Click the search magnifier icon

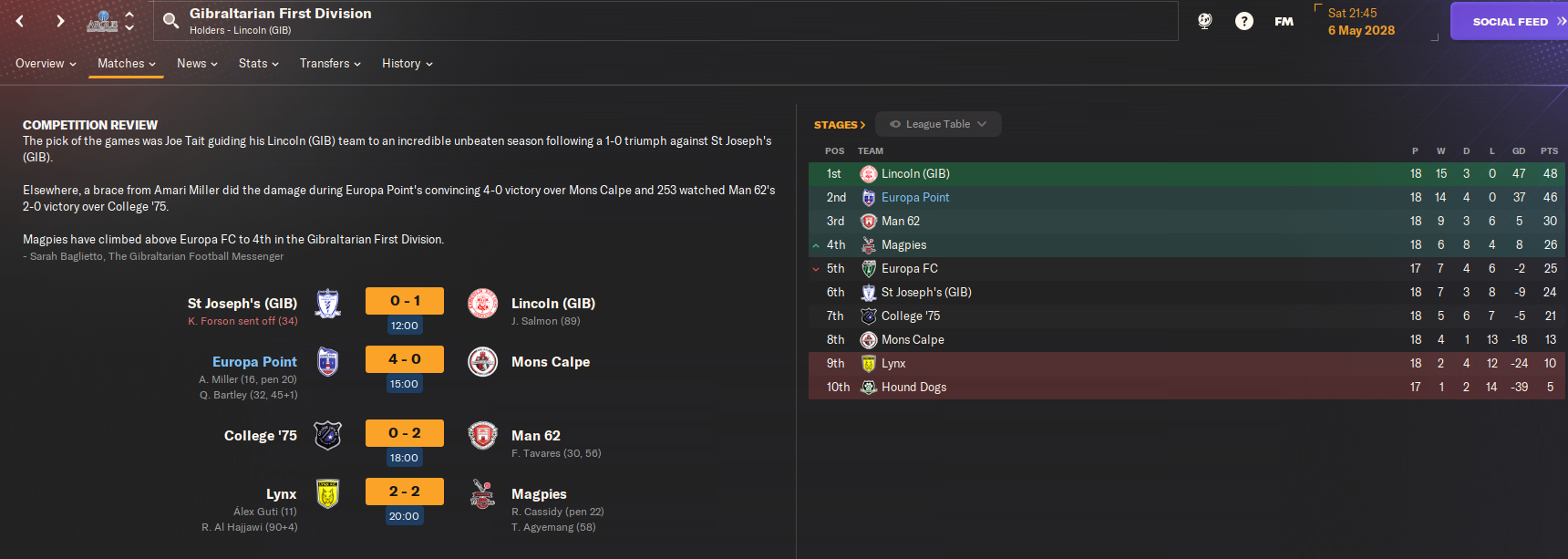[x=170, y=21]
